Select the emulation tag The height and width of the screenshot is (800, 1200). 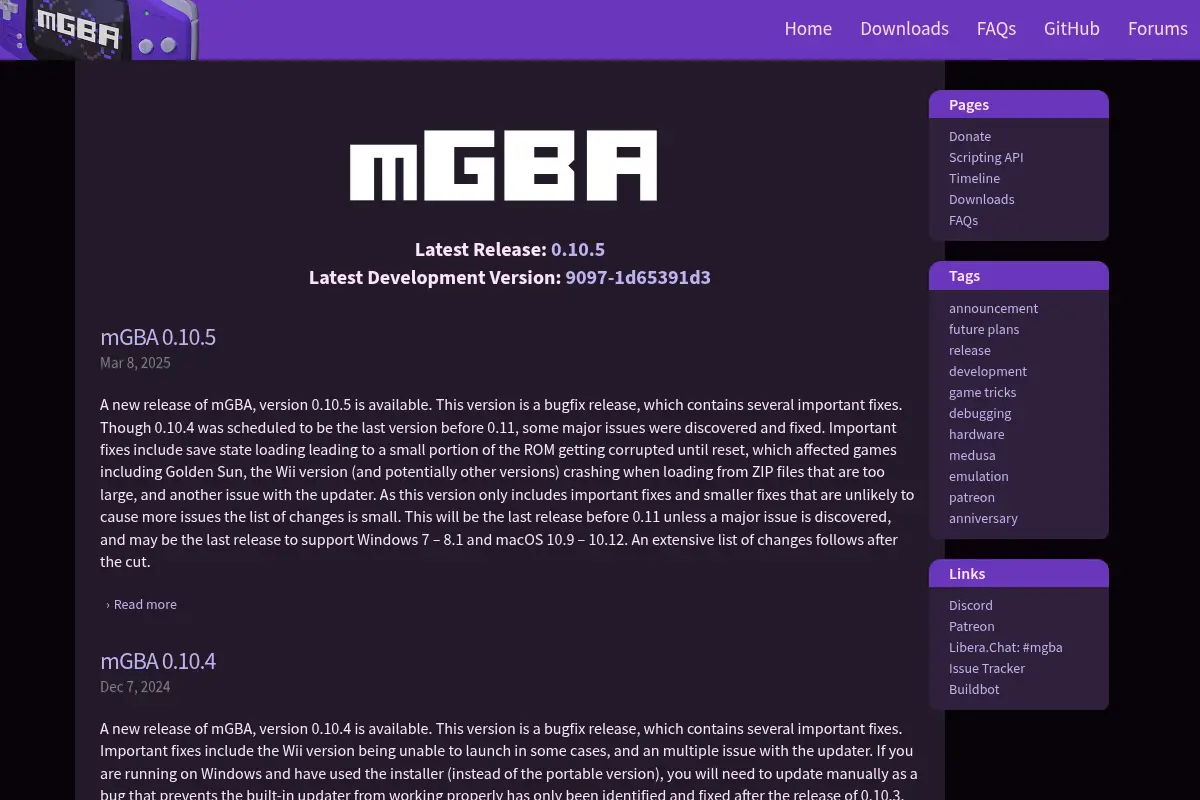tap(978, 476)
